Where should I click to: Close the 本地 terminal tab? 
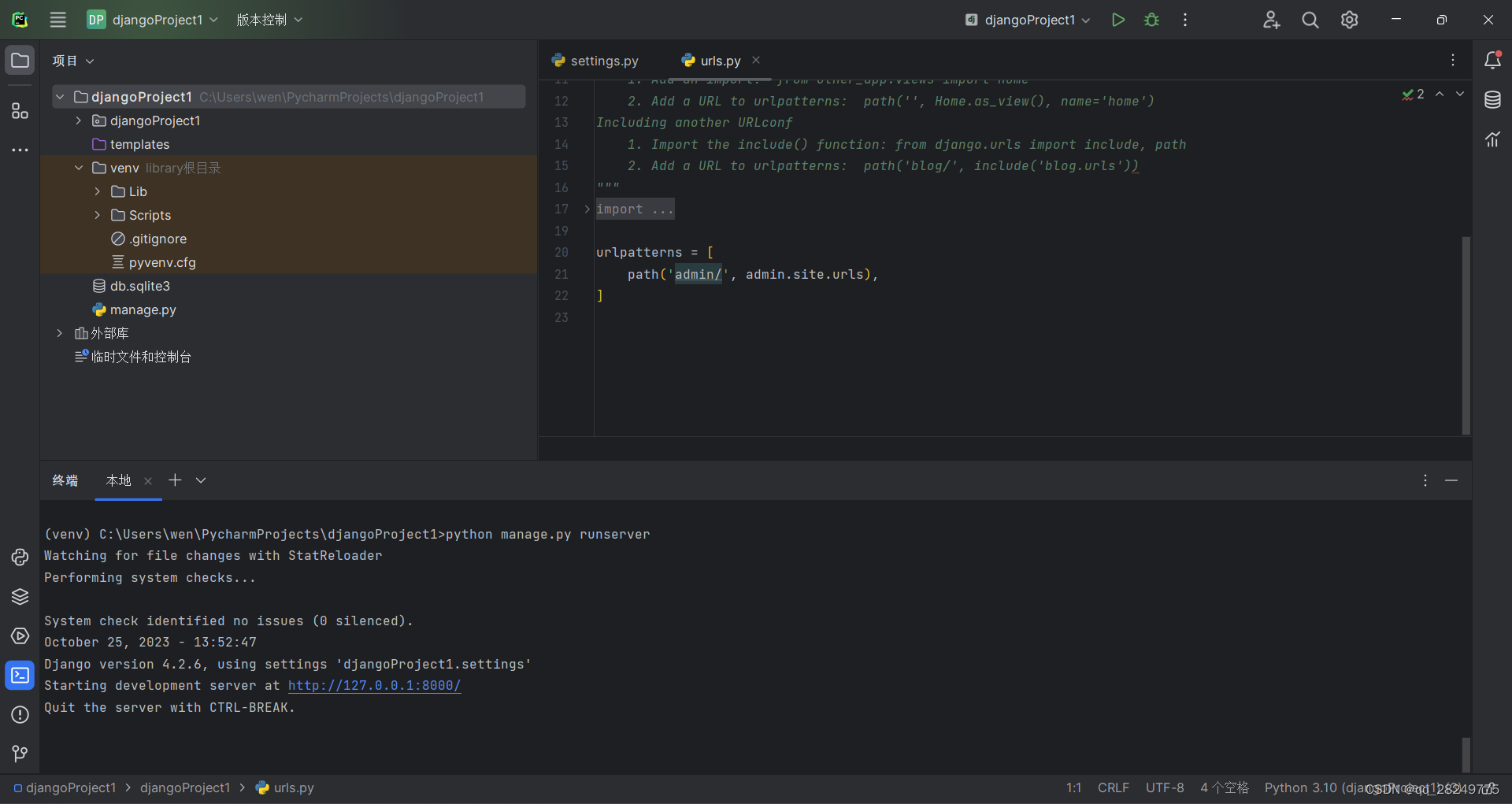(148, 481)
